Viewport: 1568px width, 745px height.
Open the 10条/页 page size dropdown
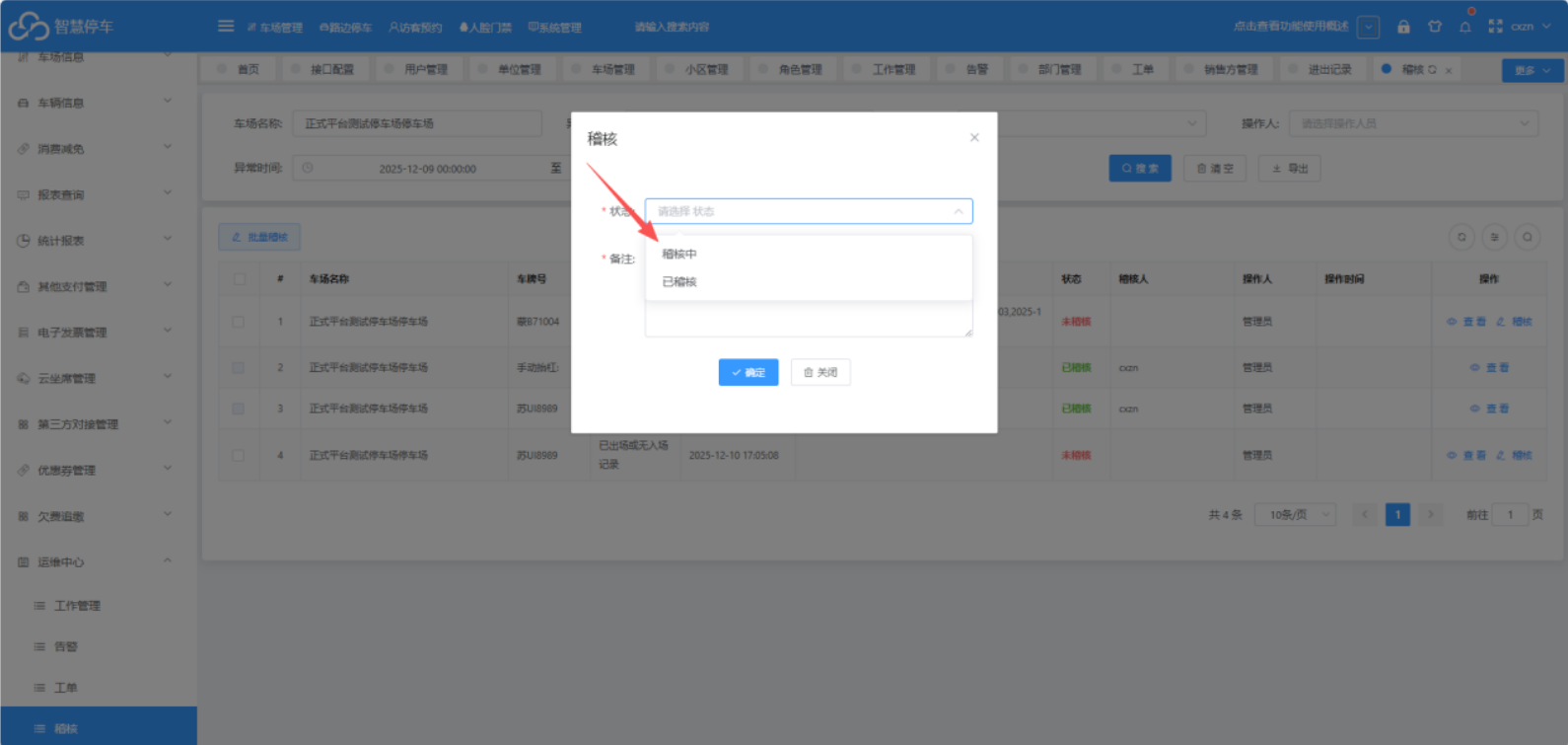click(x=1295, y=515)
